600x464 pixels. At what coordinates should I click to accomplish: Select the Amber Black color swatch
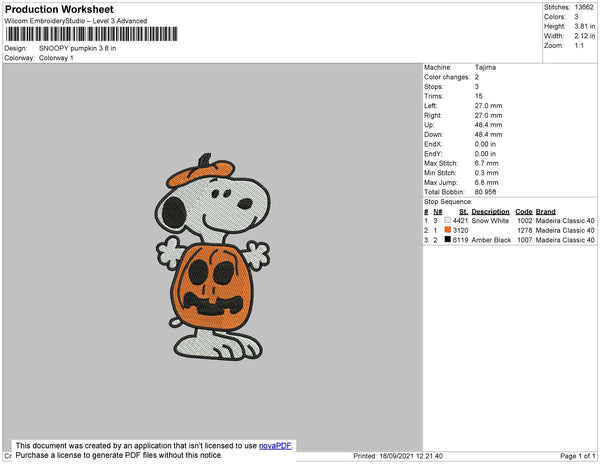coord(448,239)
